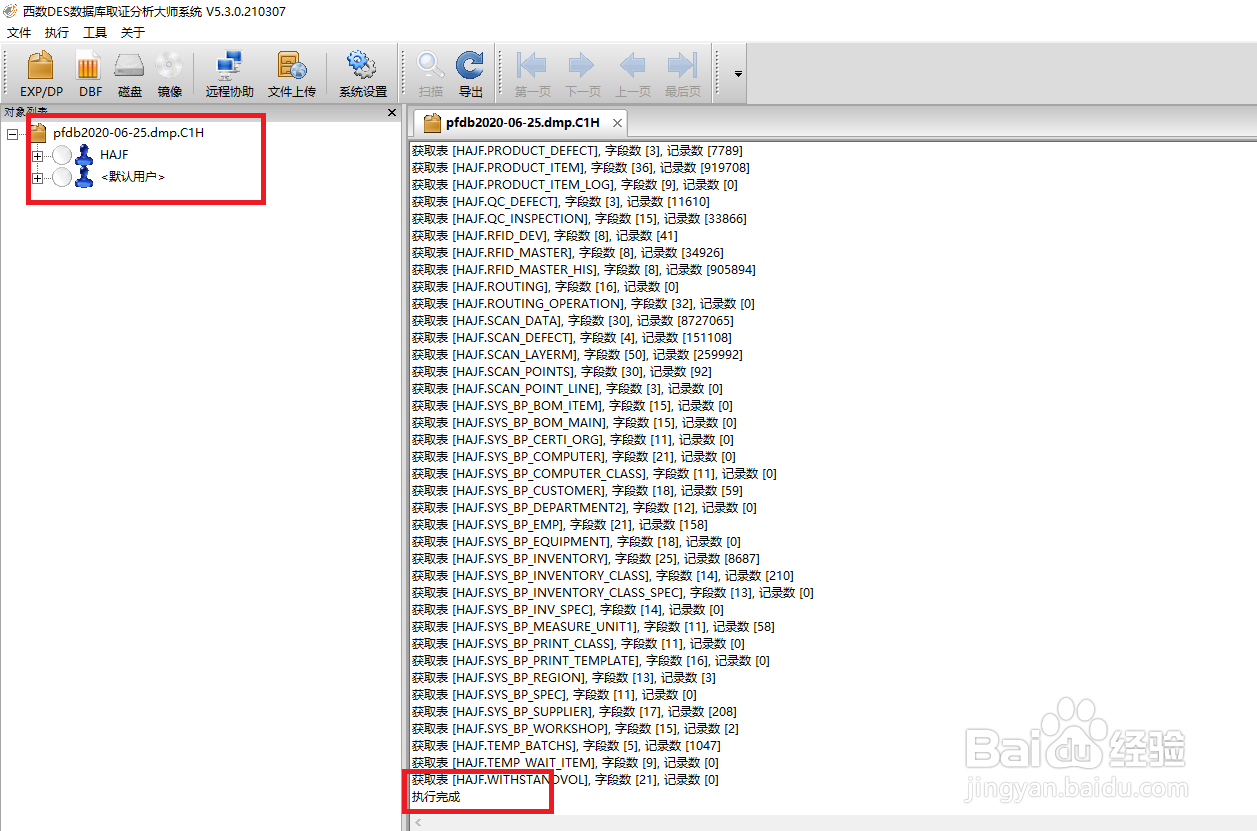Click the dump file icon in tree
This screenshot has height=831, width=1257.
(x=39, y=131)
